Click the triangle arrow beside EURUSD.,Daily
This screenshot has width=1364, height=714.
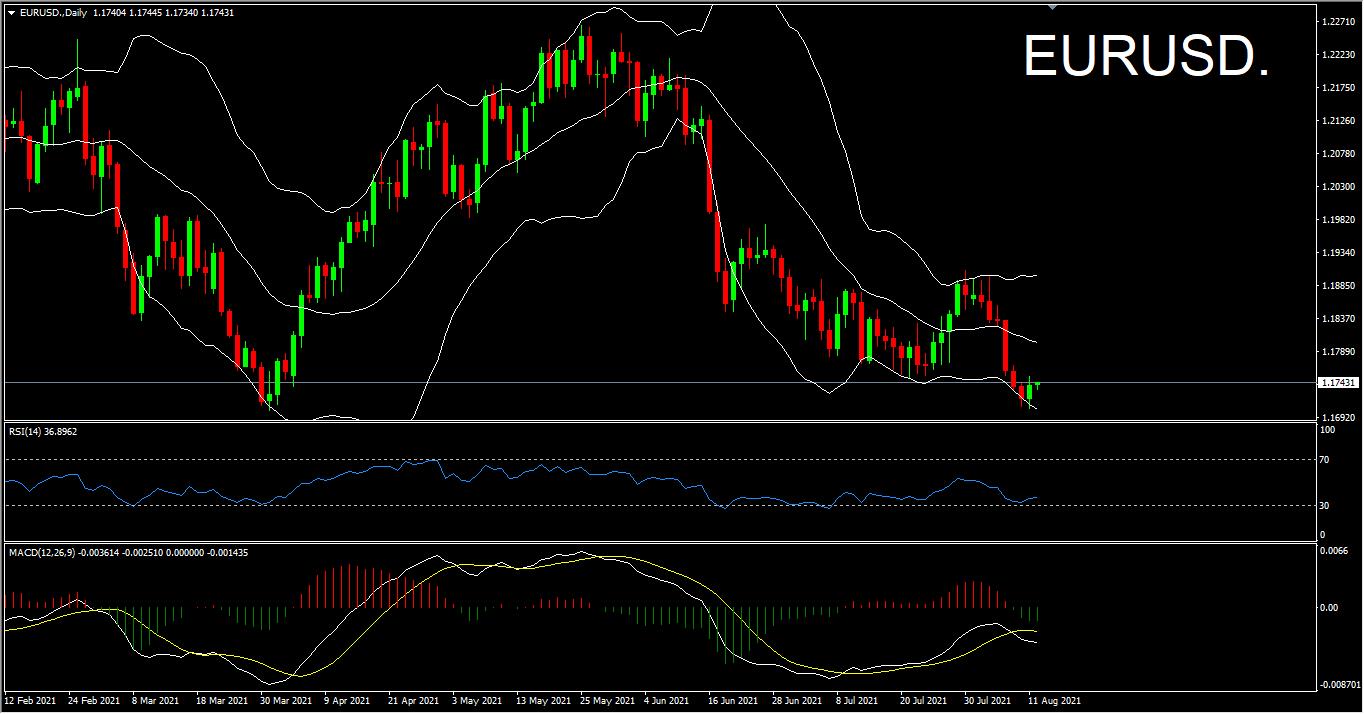coord(11,12)
